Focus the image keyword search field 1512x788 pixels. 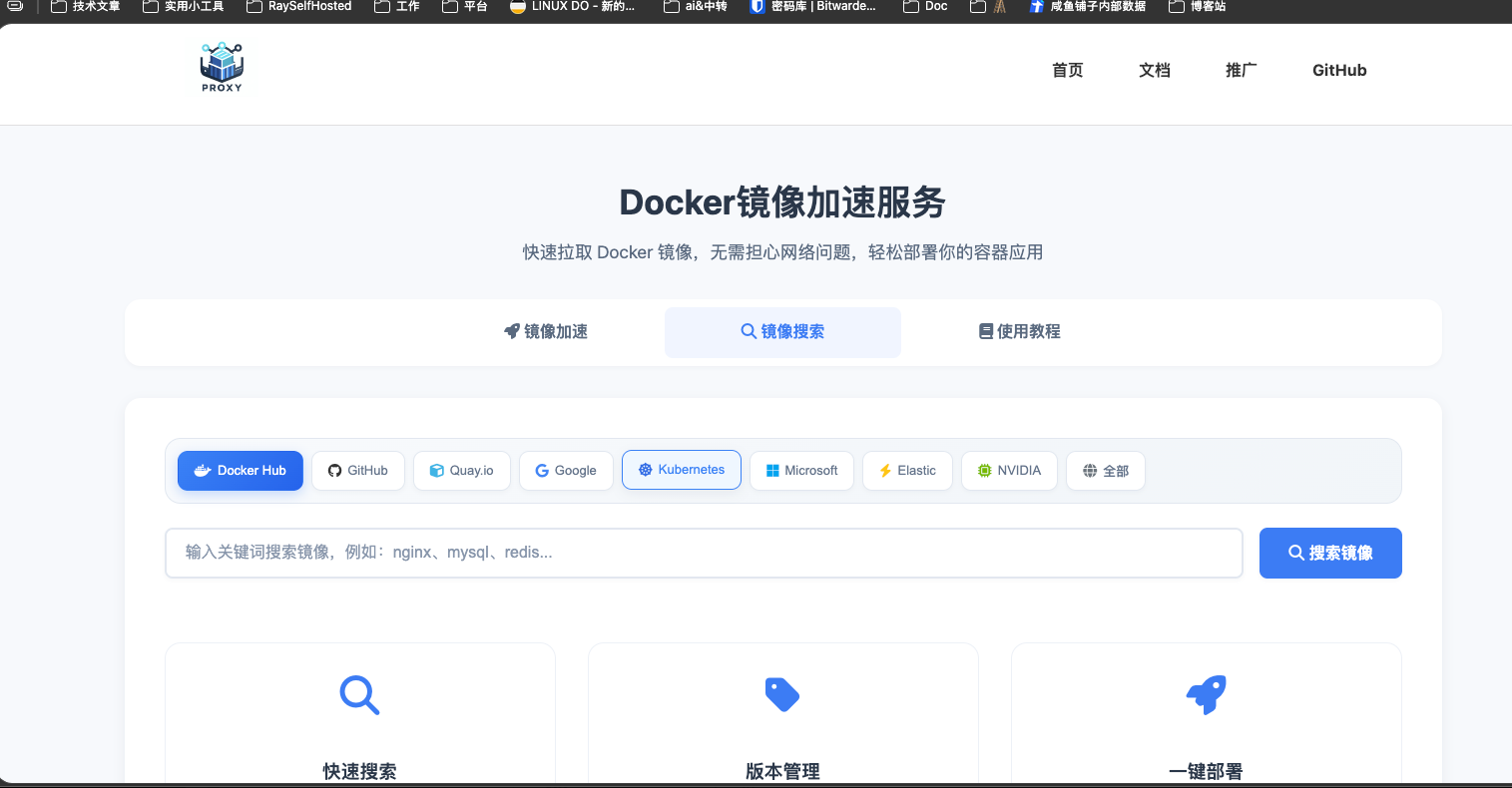704,553
